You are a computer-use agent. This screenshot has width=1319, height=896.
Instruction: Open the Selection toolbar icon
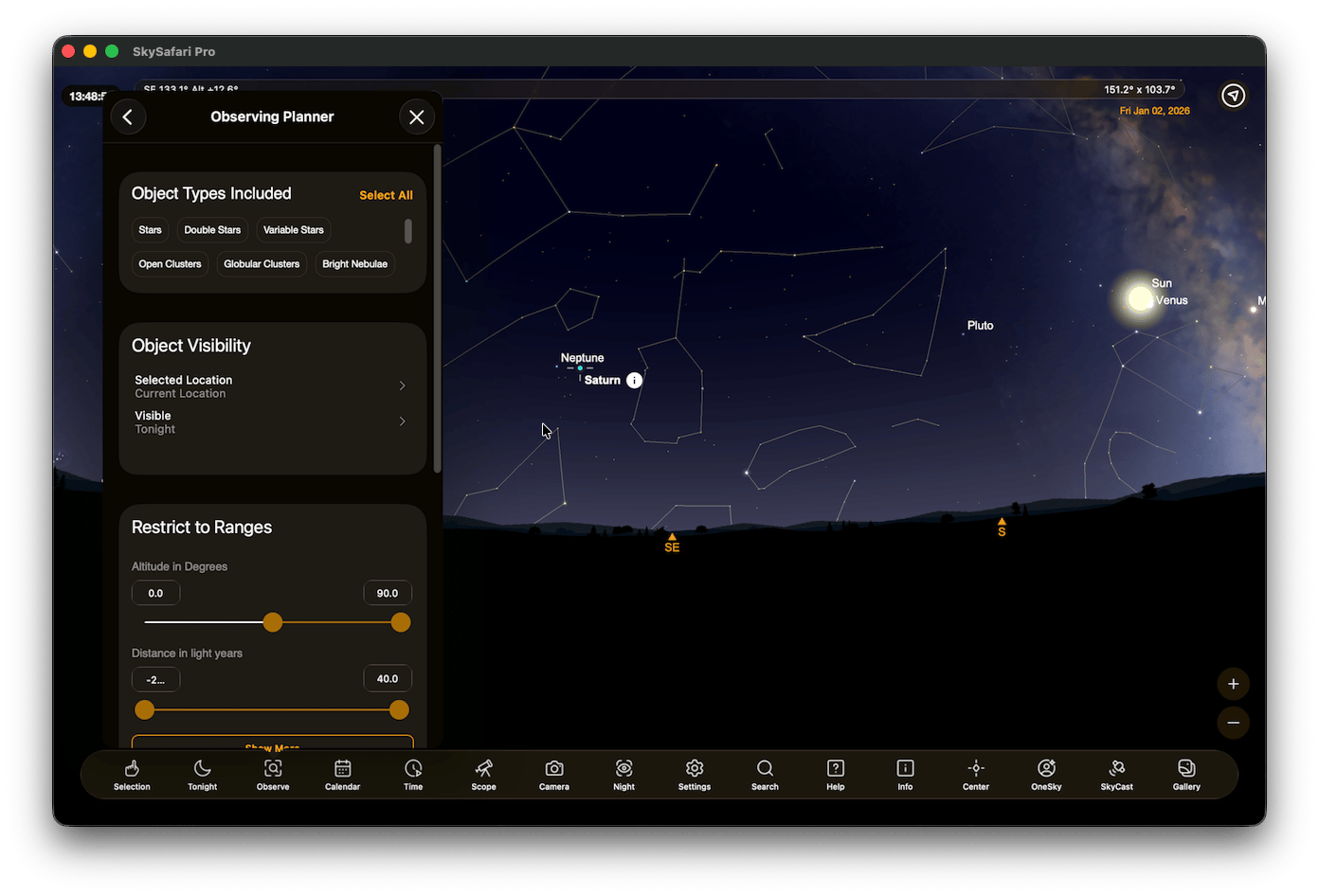tap(132, 775)
